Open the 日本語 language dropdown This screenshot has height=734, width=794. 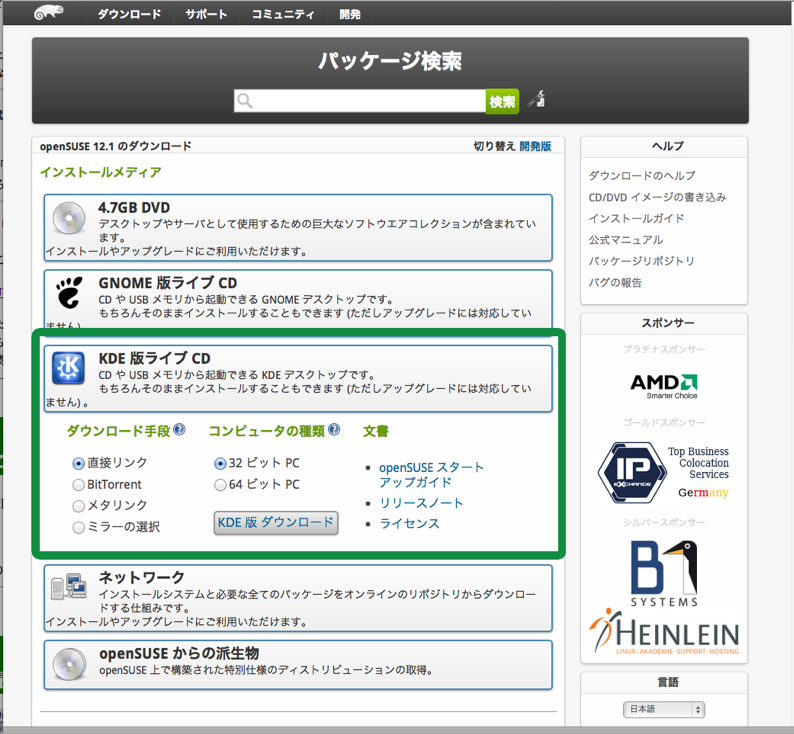664,709
